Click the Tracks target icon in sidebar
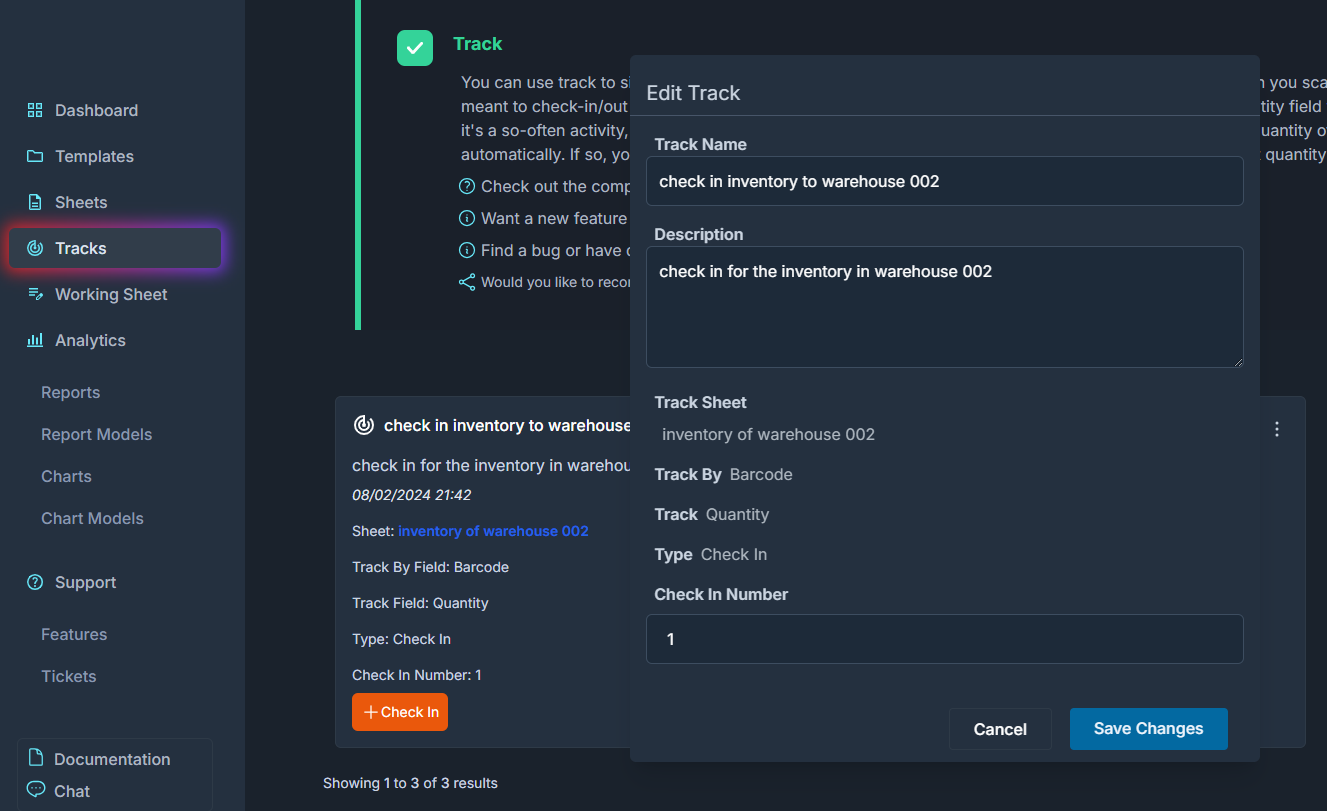The image size is (1327, 811). coord(35,248)
